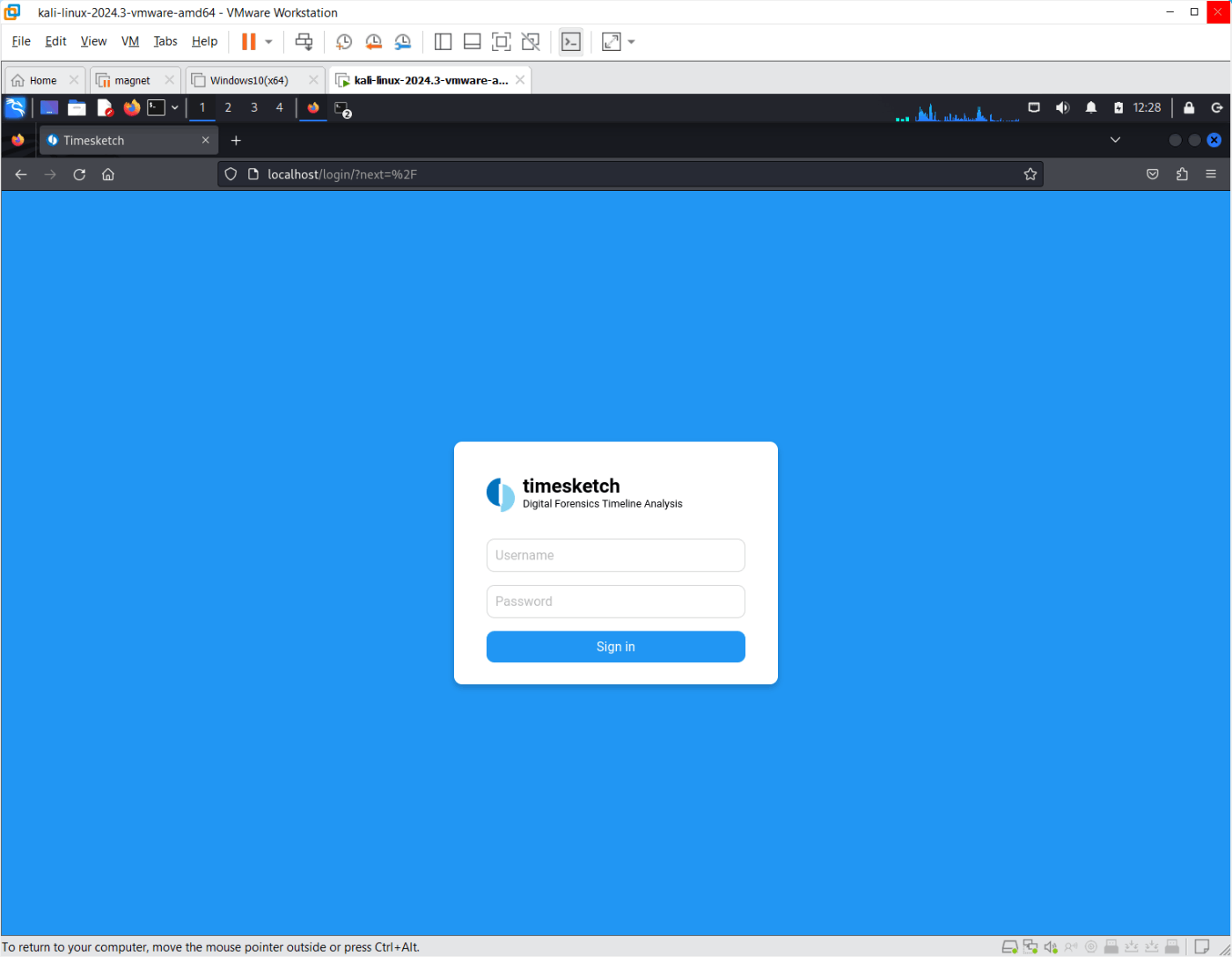Toggle the VMware library sidebar
This screenshot has width=1232, height=957.
pos(444,41)
